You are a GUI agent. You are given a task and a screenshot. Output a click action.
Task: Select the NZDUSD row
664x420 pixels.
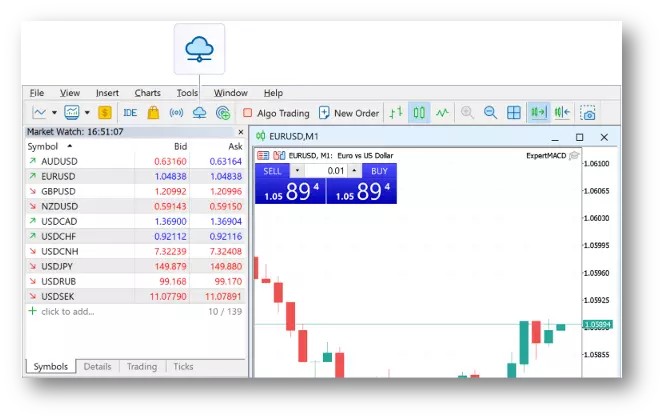click(136, 206)
